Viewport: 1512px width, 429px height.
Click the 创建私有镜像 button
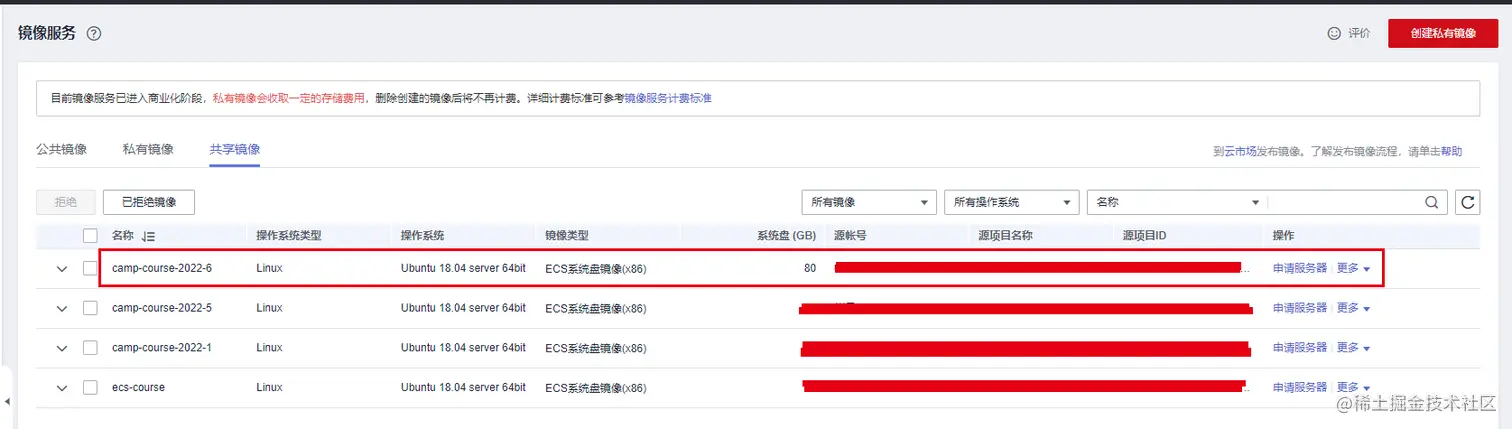click(x=1443, y=33)
